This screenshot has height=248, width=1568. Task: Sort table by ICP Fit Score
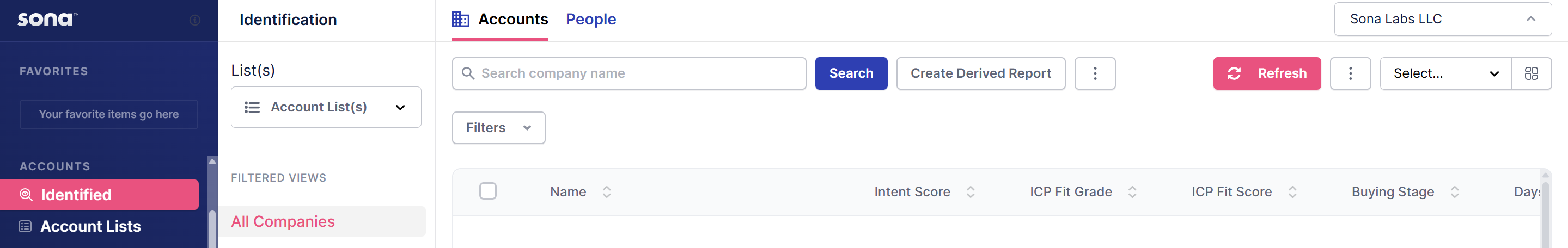(1292, 192)
